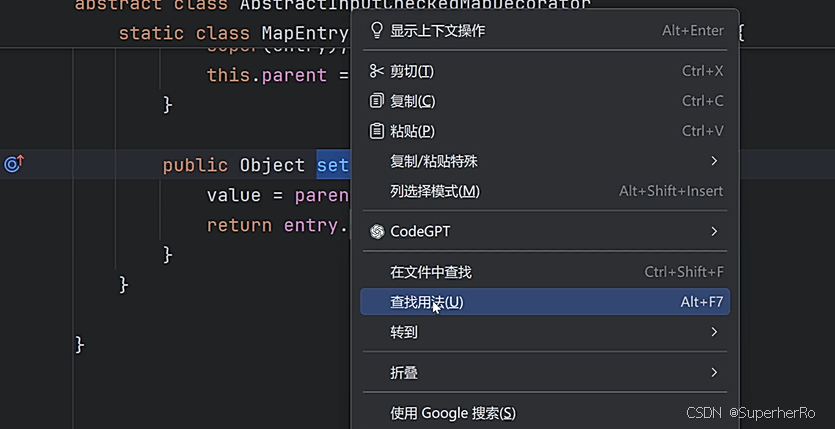Screen dimensions: 835x429
Task: Choose 在文件中查找 from context menu
Action: 545,272
